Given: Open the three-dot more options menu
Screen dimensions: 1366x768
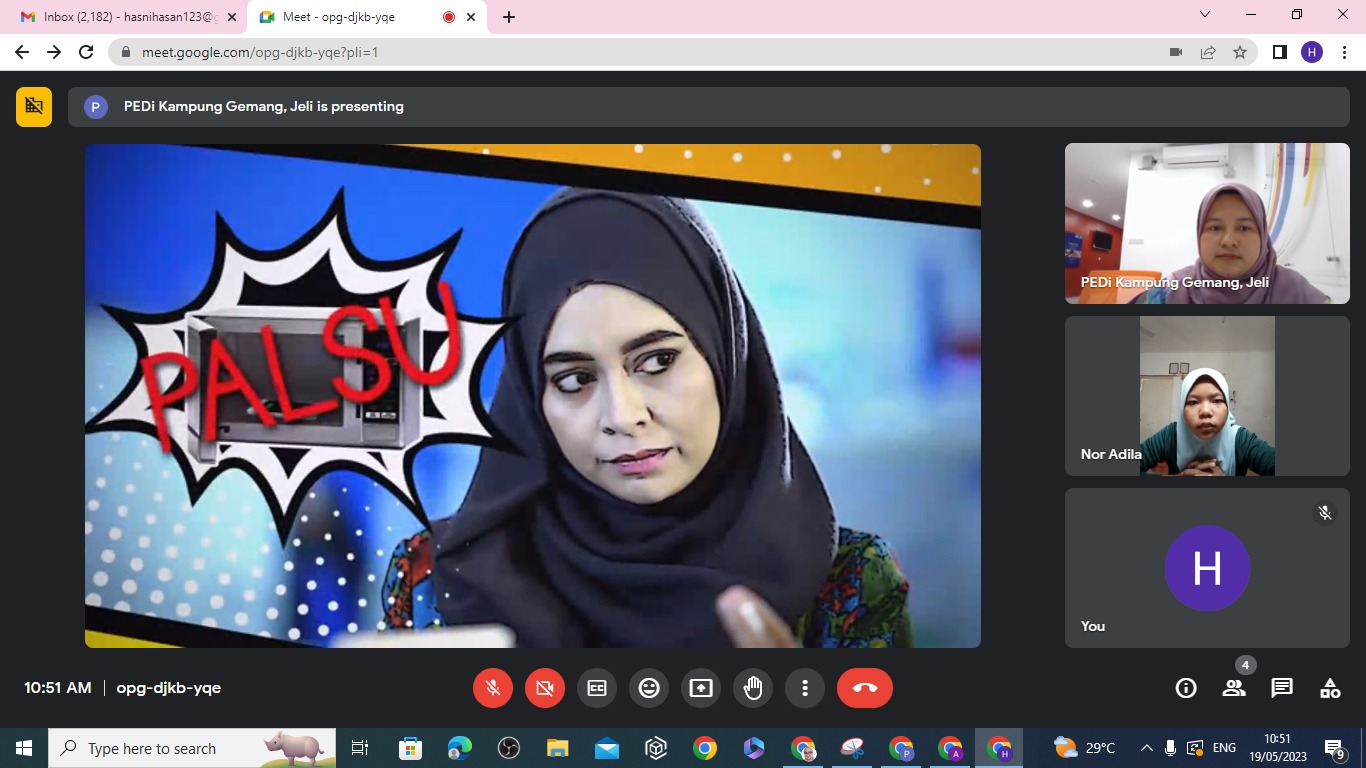Looking at the screenshot, I should (x=805, y=688).
